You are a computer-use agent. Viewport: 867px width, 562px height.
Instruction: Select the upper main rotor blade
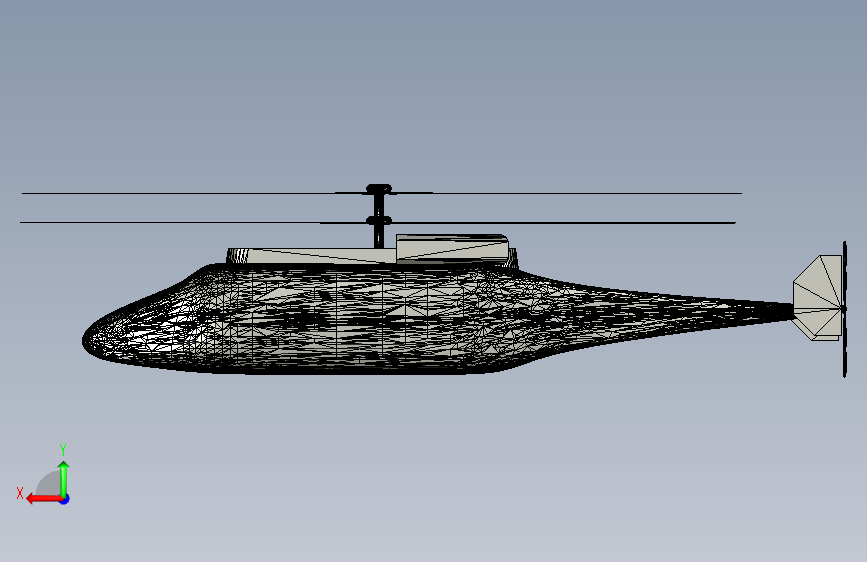(x=382, y=193)
